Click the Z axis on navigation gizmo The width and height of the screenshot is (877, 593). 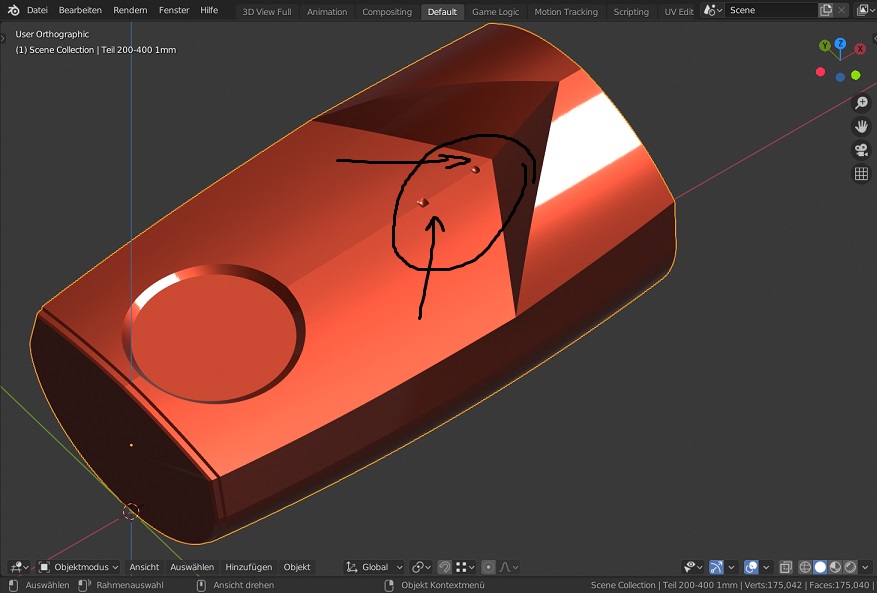[840, 45]
